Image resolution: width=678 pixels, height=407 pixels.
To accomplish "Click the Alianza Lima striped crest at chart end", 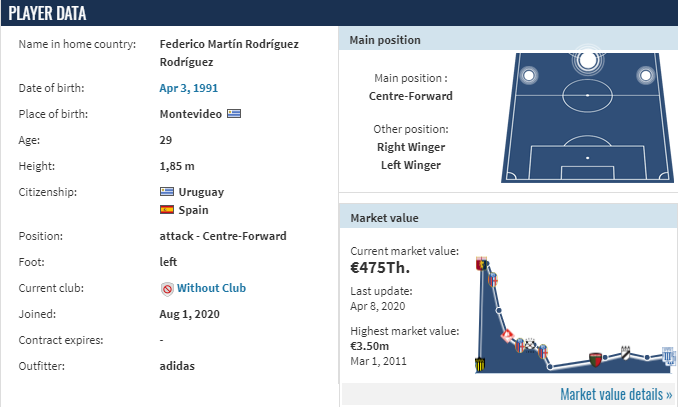I will click(668, 356).
